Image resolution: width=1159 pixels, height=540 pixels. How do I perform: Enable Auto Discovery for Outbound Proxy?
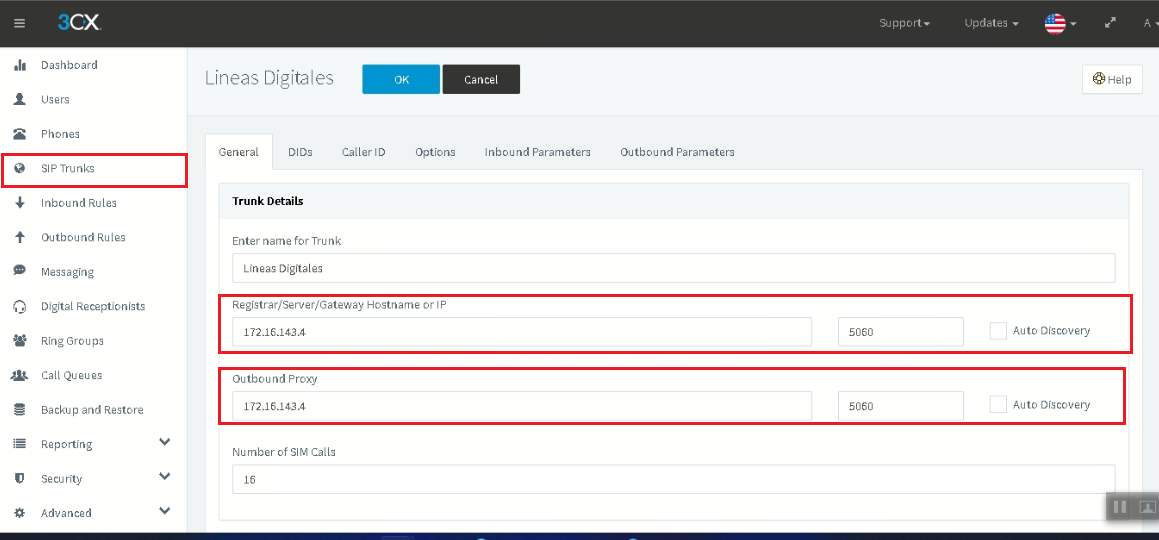tap(998, 405)
